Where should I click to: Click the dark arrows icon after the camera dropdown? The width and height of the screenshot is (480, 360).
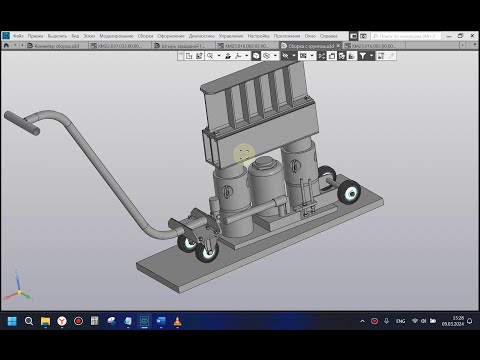[321, 56]
